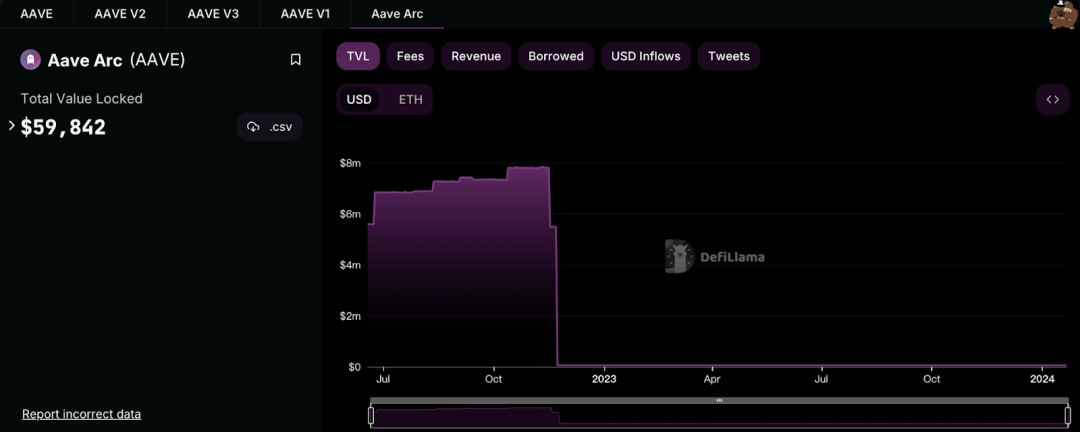Image resolution: width=1080 pixels, height=432 pixels.
Task: Open the embed chart code icon
Action: (1052, 99)
